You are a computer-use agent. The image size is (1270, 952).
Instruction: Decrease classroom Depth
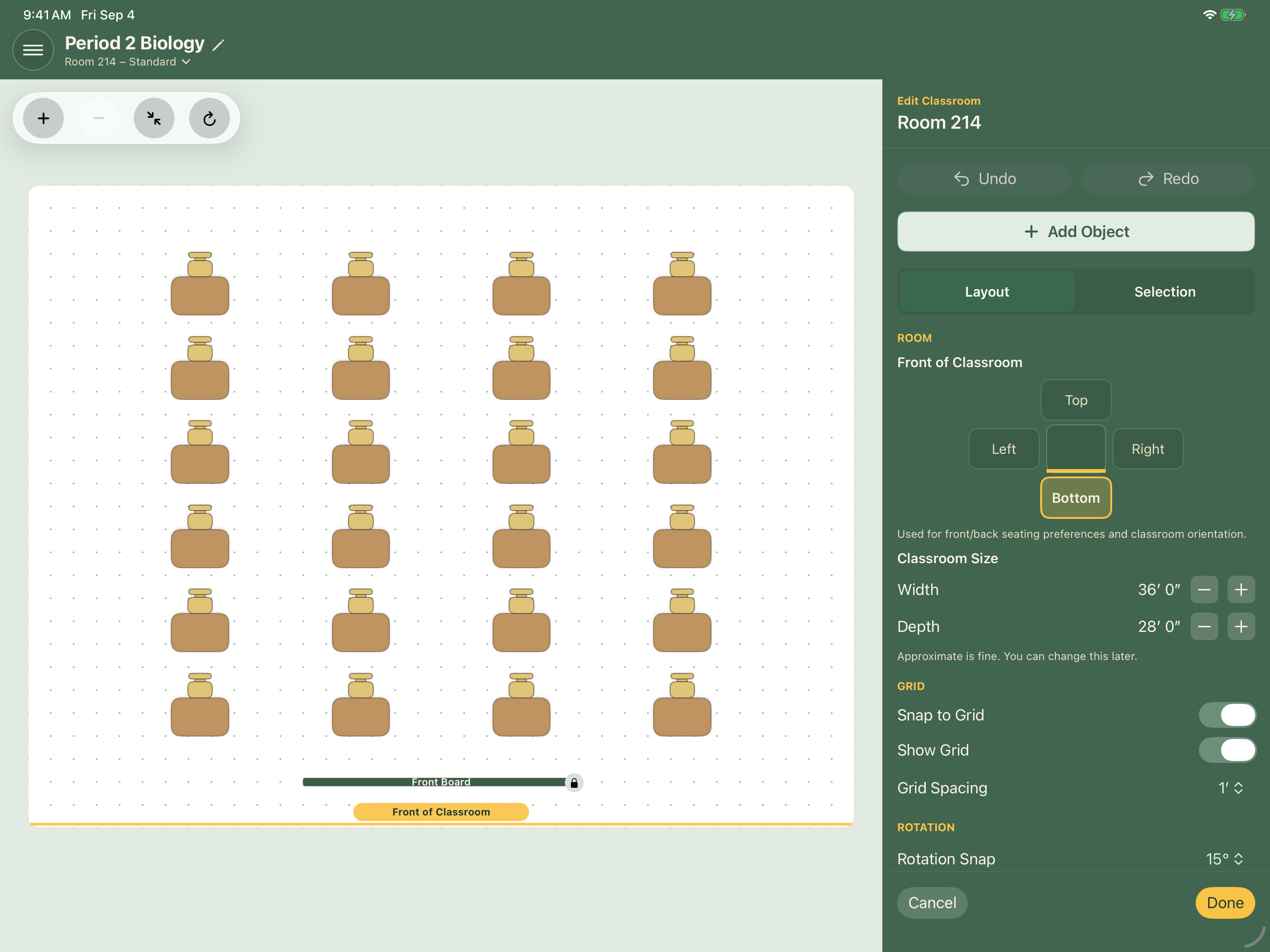coord(1204,626)
